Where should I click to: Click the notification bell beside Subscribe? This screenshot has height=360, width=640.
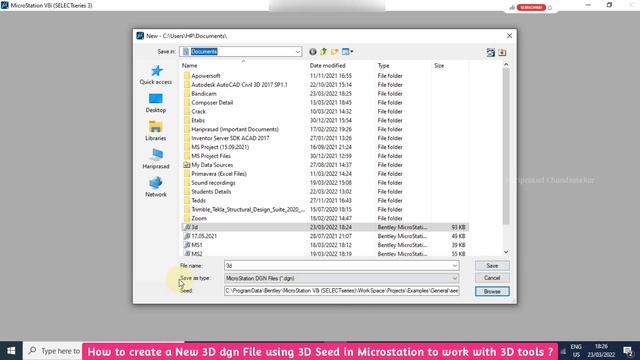pos(550,7)
